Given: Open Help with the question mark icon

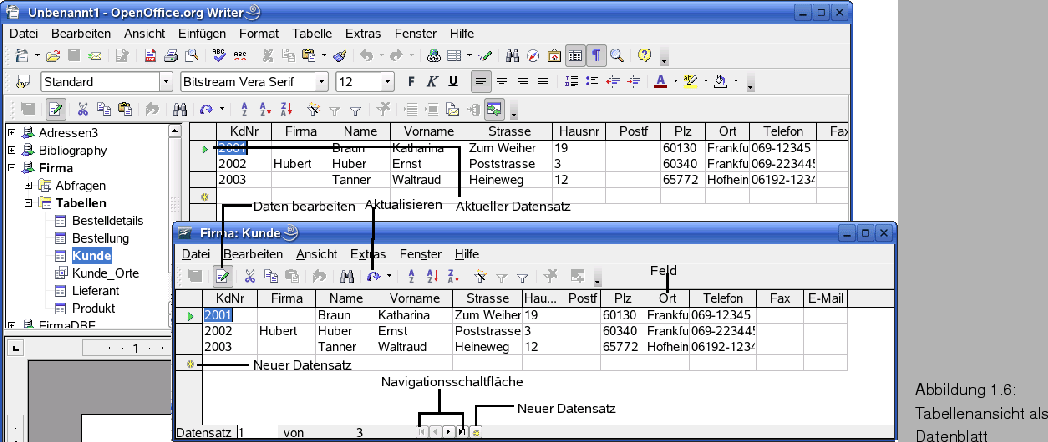Looking at the screenshot, I should 644,56.
